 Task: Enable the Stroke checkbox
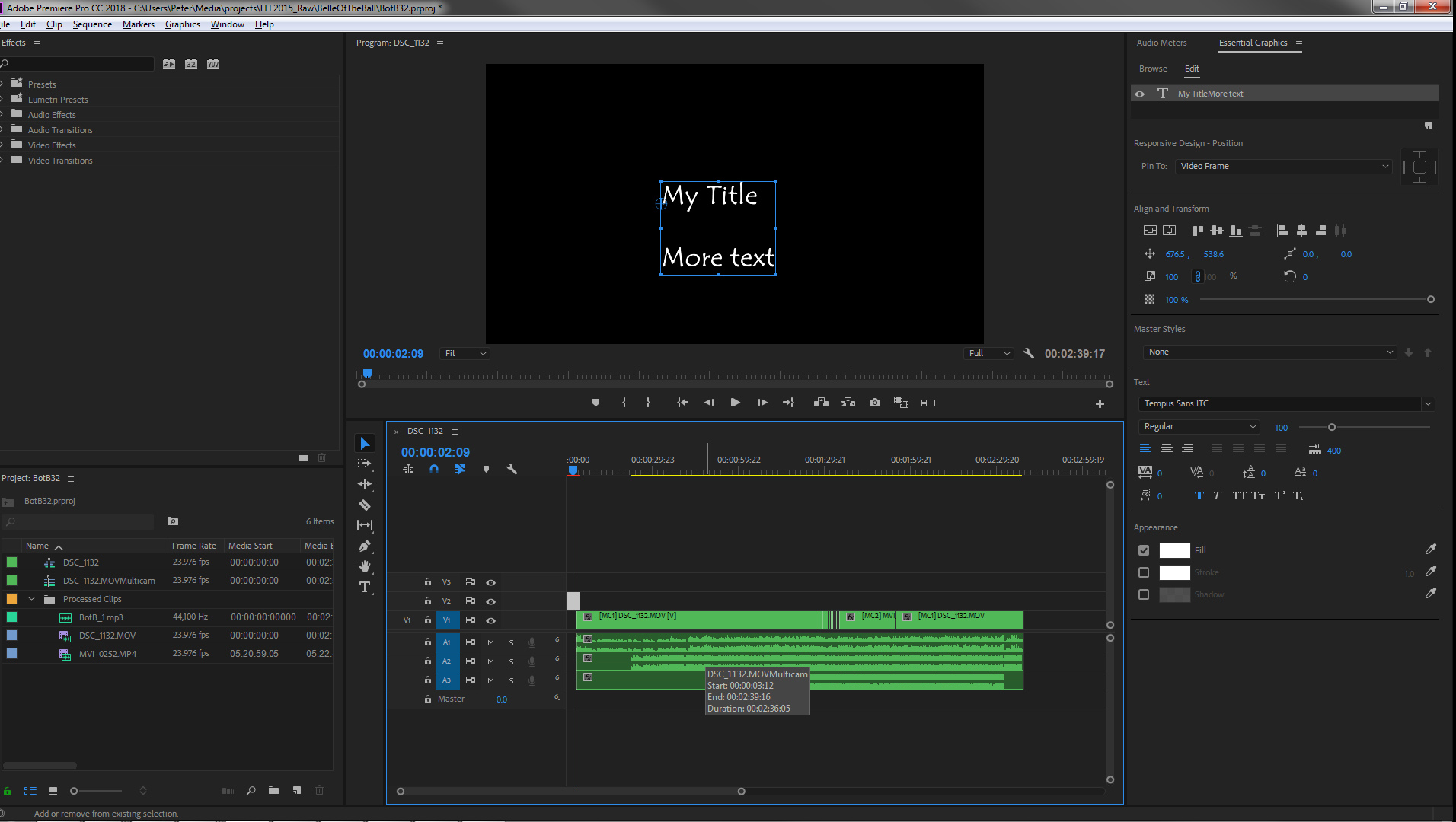click(x=1144, y=572)
